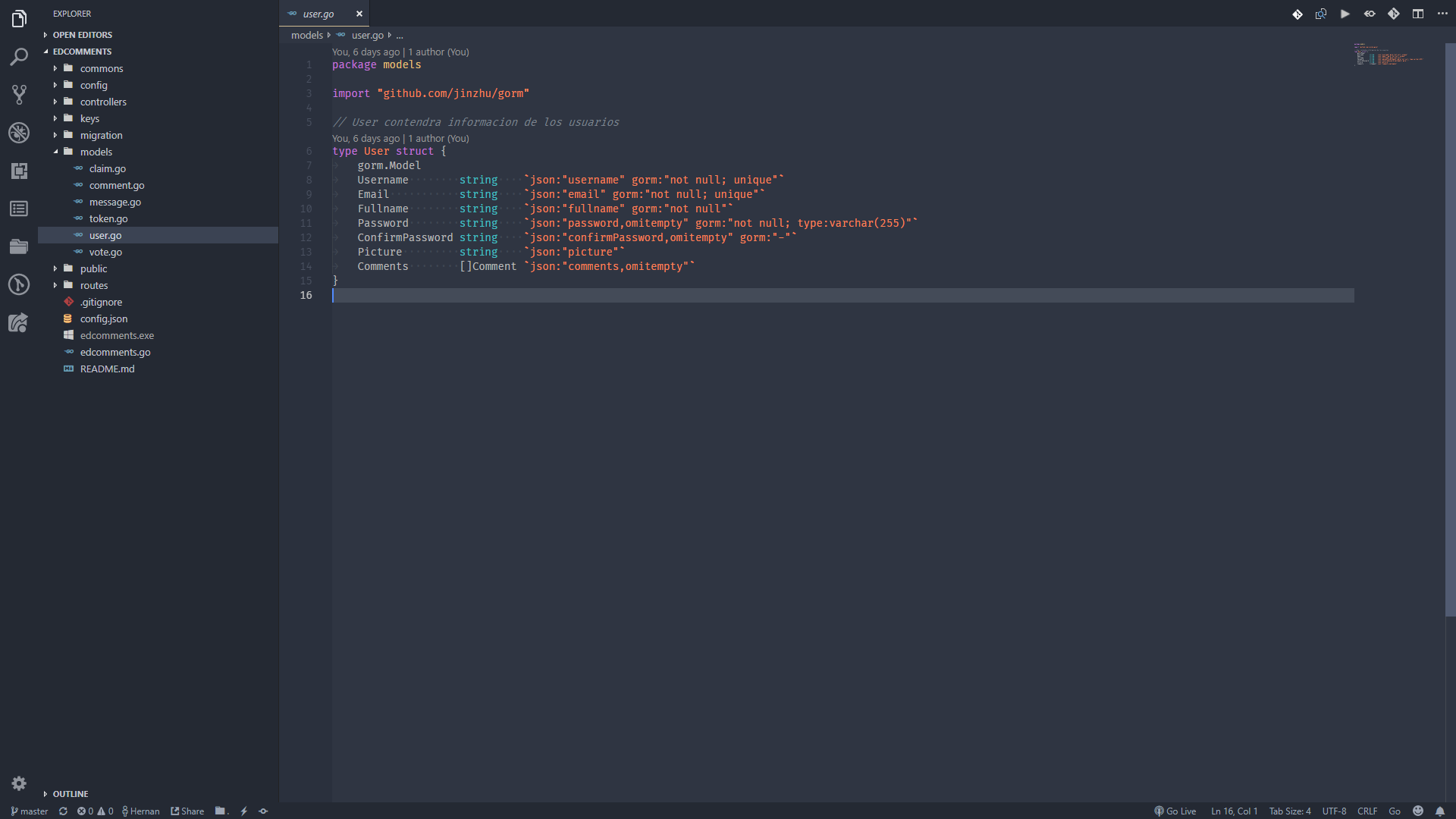Open the Manage gear icon
The image size is (1456, 819).
coord(19,783)
